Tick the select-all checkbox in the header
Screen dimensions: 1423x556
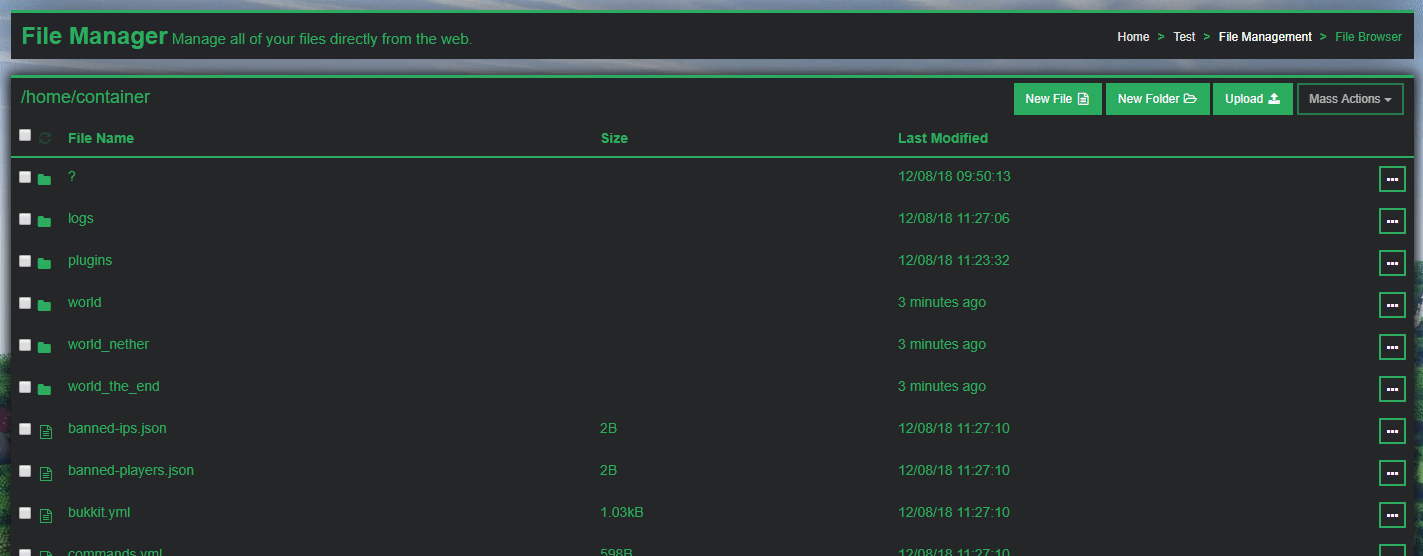tap(25, 135)
